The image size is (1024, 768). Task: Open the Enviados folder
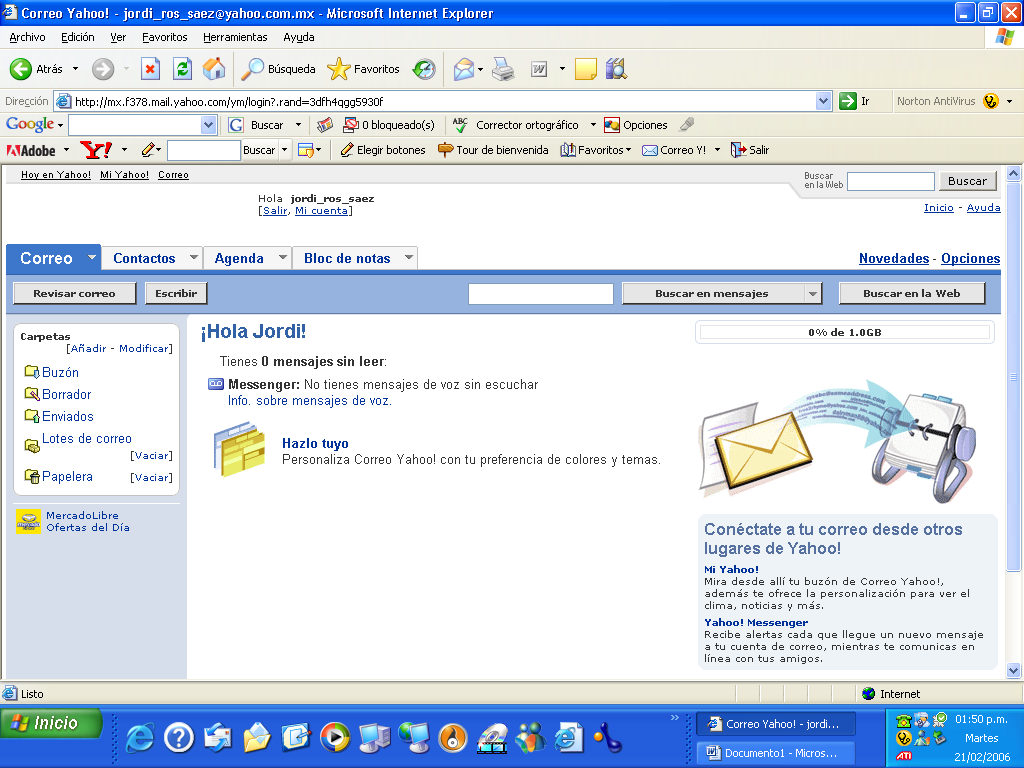pyautogui.click(x=68, y=417)
